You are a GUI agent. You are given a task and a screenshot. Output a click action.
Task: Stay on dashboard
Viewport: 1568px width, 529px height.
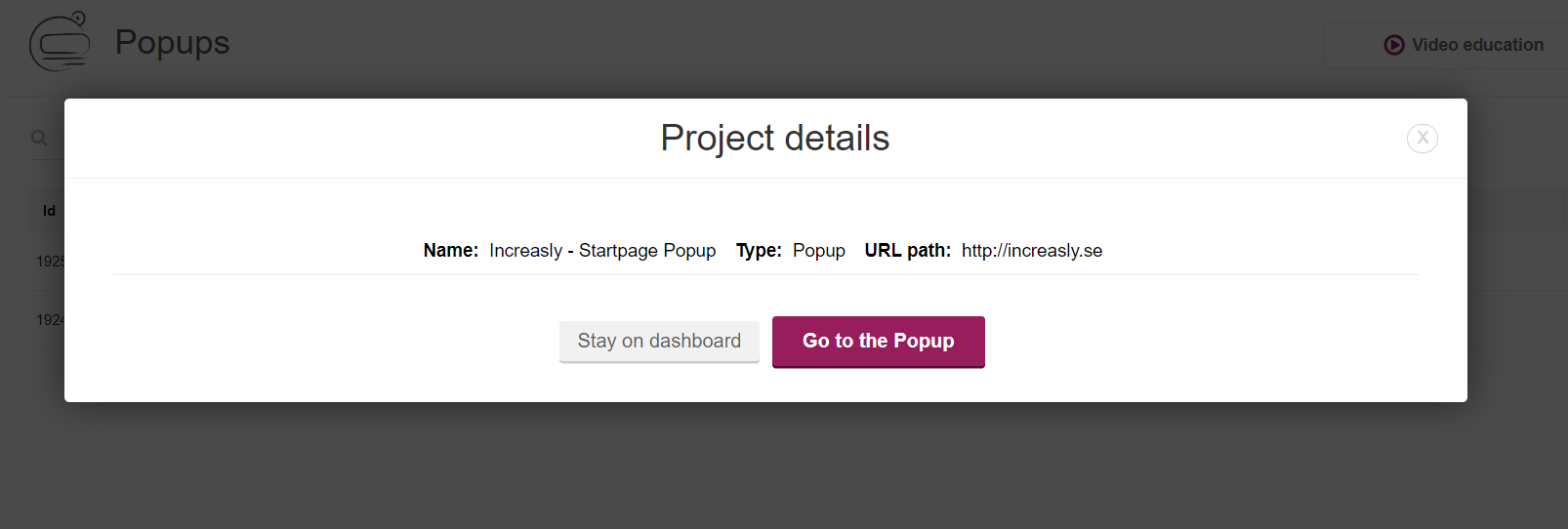(659, 342)
